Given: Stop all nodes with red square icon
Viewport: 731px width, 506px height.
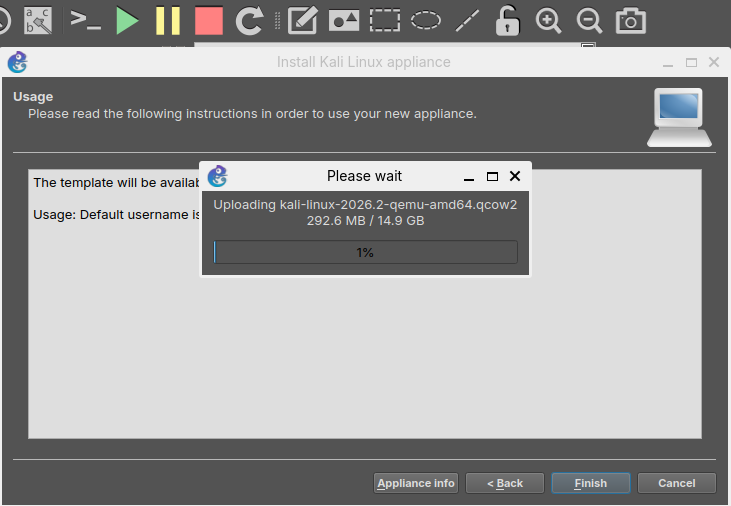Looking at the screenshot, I should (x=209, y=21).
